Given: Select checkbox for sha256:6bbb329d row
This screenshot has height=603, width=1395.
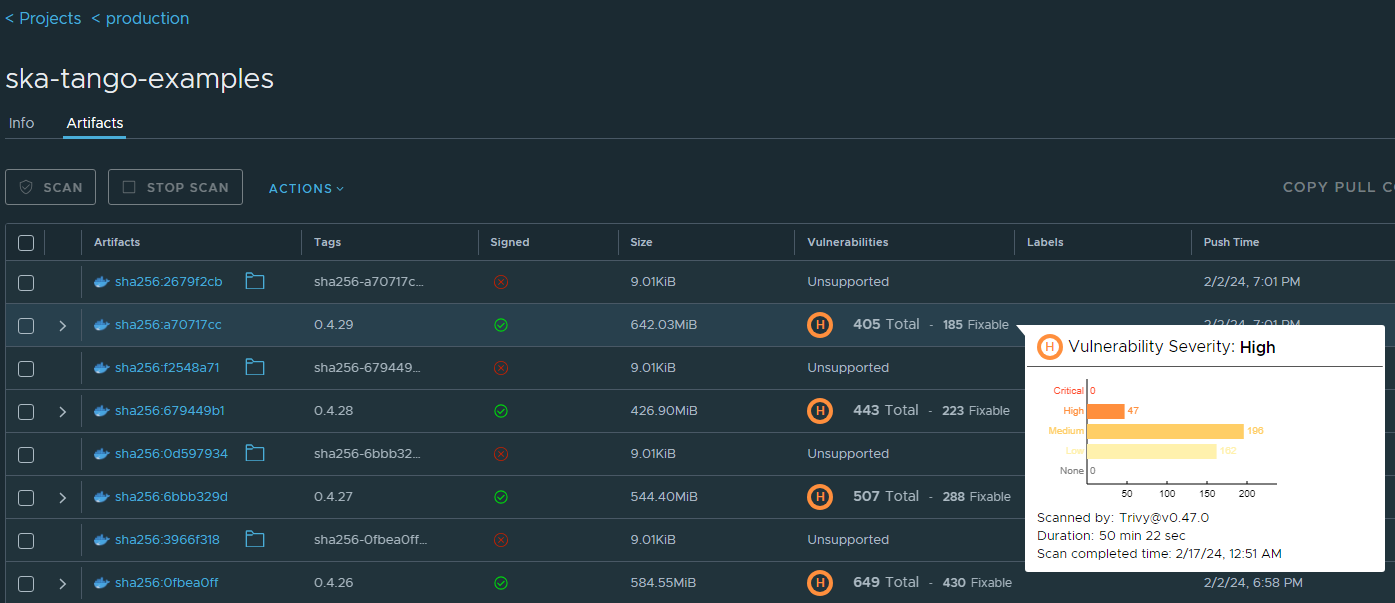Looking at the screenshot, I should click(26, 498).
